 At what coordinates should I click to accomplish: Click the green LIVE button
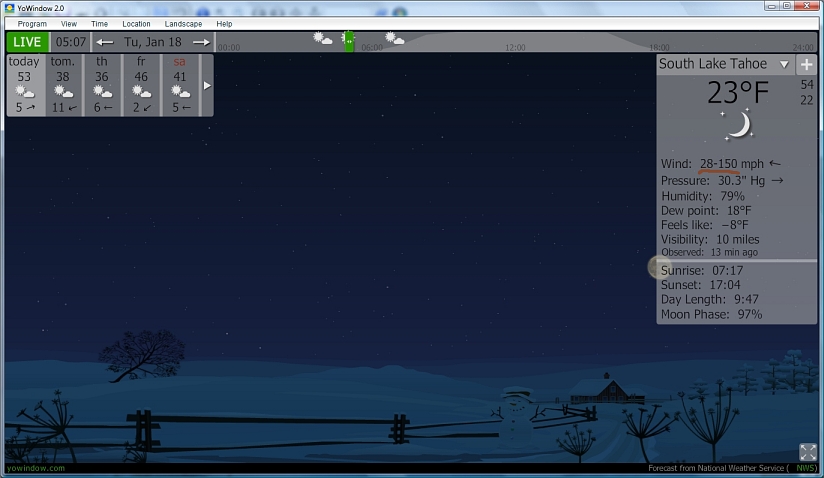point(27,42)
